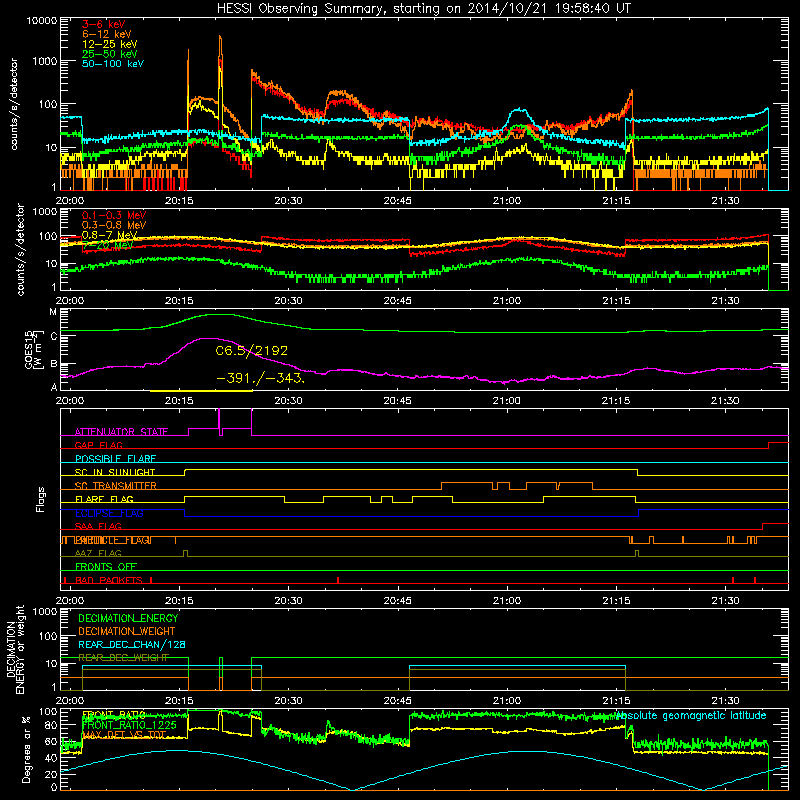Click the REAR_DEC_WEIGHT legend label
The height and width of the screenshot is (800, 800).
(123, 658)
